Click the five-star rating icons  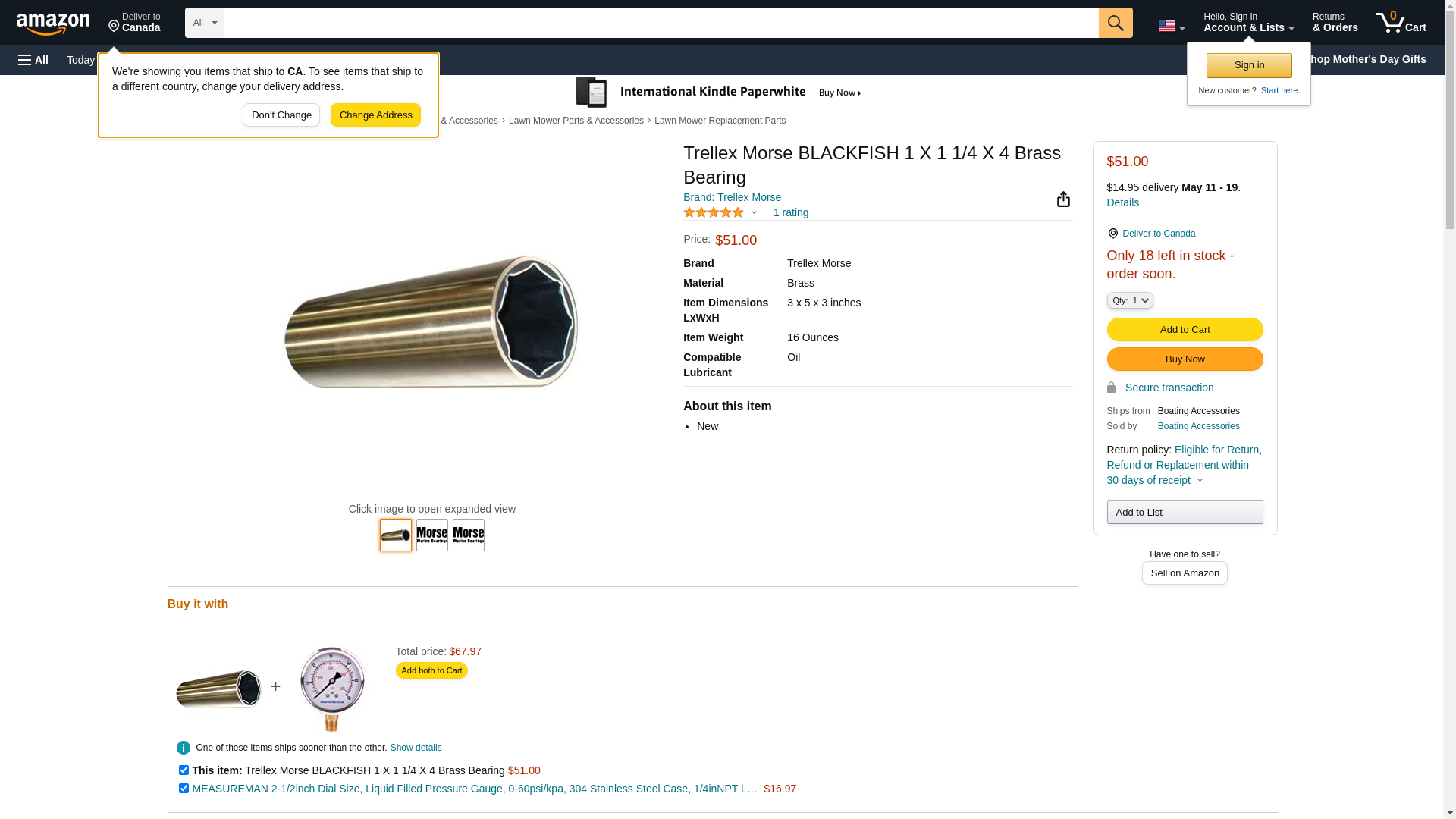pos(714,212)
